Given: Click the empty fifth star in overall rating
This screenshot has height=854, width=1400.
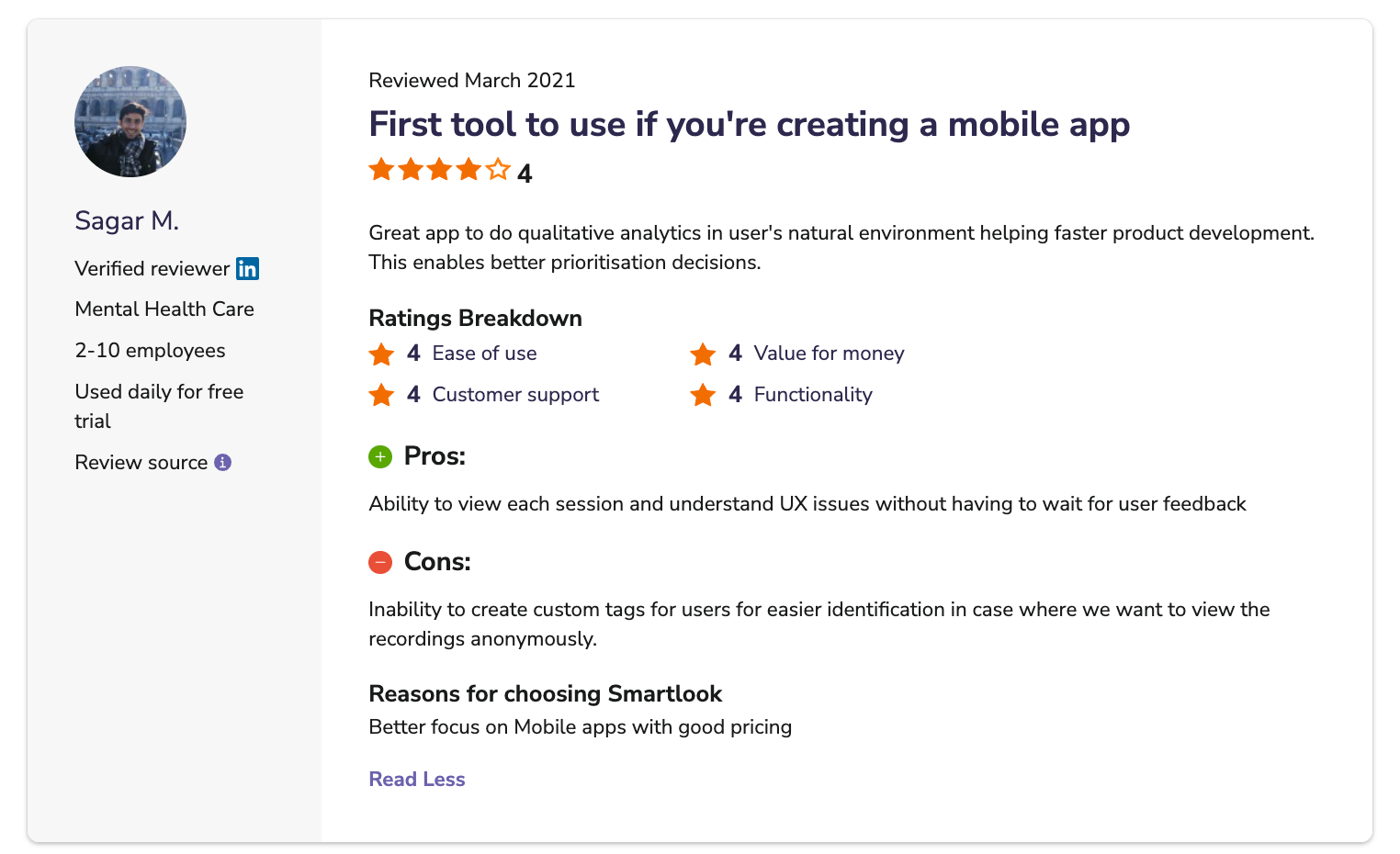Looking at the screenshot, I should click(498, 170).
